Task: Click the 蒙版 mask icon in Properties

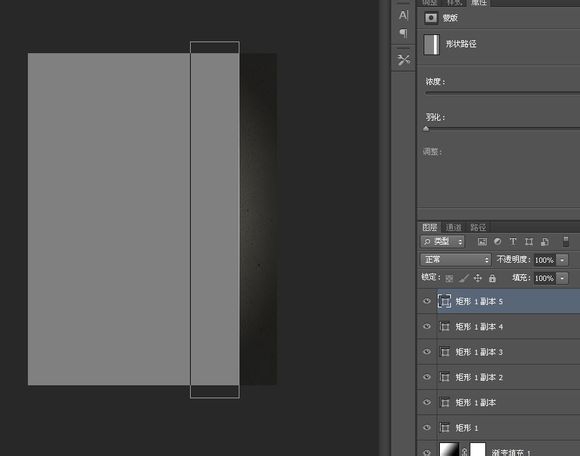Action: point(431,18)
